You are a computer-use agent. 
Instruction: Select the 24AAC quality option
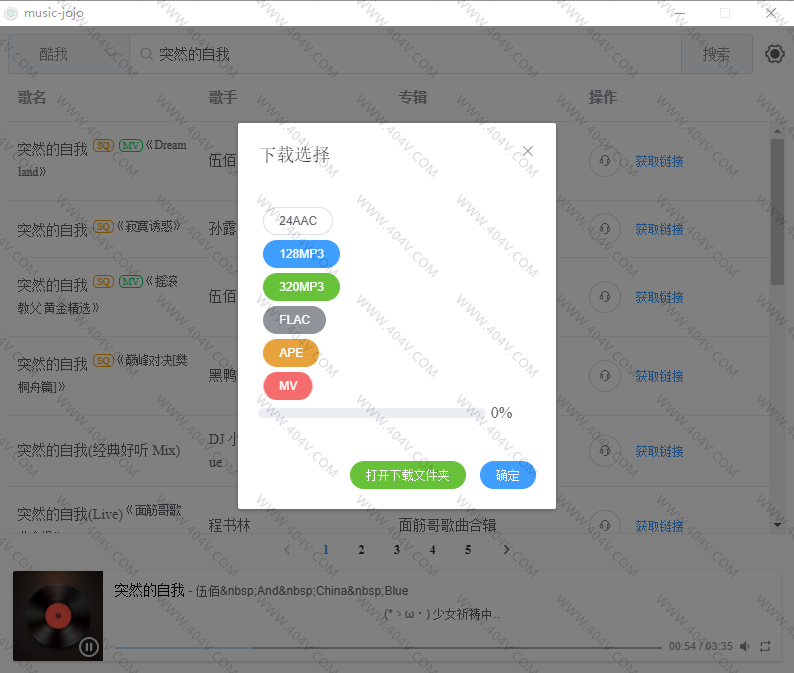298,221
